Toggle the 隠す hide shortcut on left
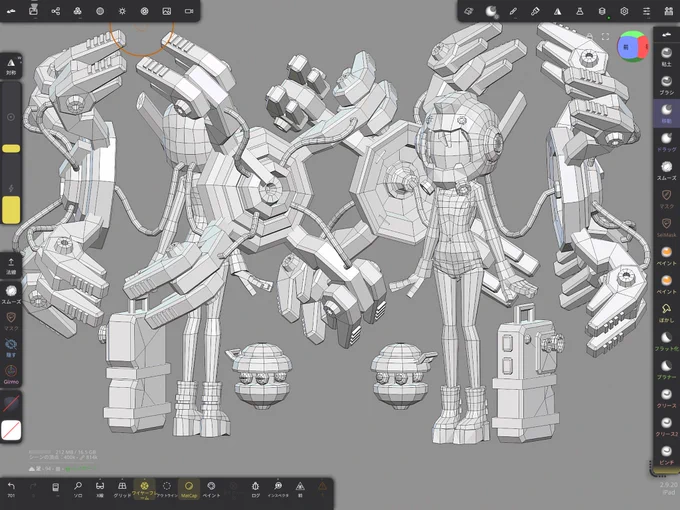Viewport: 680px width, 510px height. click(x=11, y=348)
